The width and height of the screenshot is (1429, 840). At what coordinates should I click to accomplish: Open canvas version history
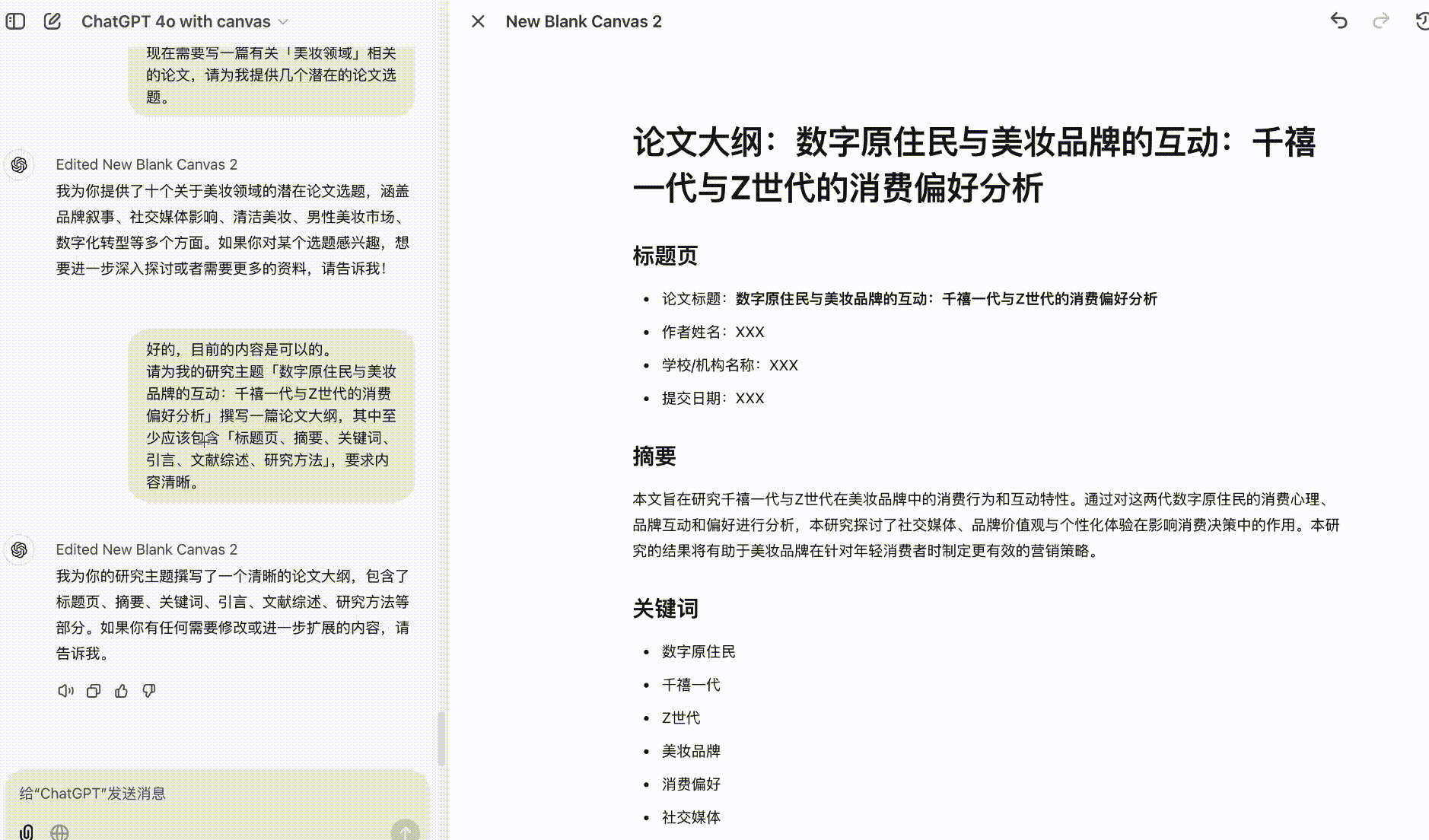[1421, 21]
